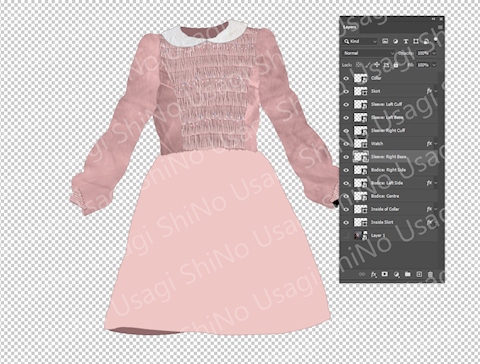The image size is (480, 364).
Task: Switch to the Layers tab
Action: 350,27
